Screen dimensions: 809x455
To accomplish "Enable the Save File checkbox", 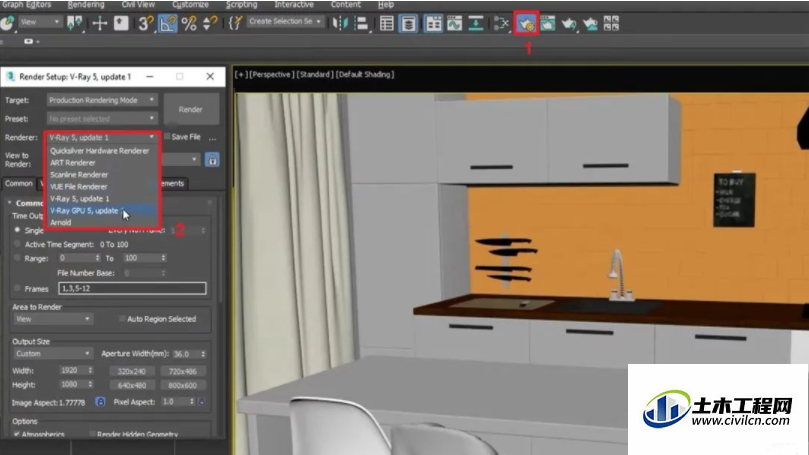I will point(167,137).
